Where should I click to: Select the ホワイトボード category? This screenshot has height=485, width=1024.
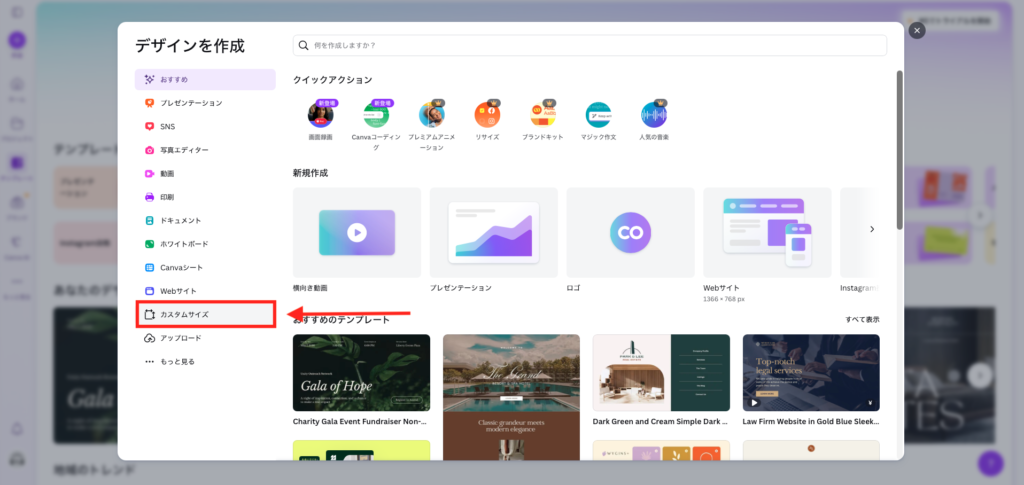click(205, 244)
